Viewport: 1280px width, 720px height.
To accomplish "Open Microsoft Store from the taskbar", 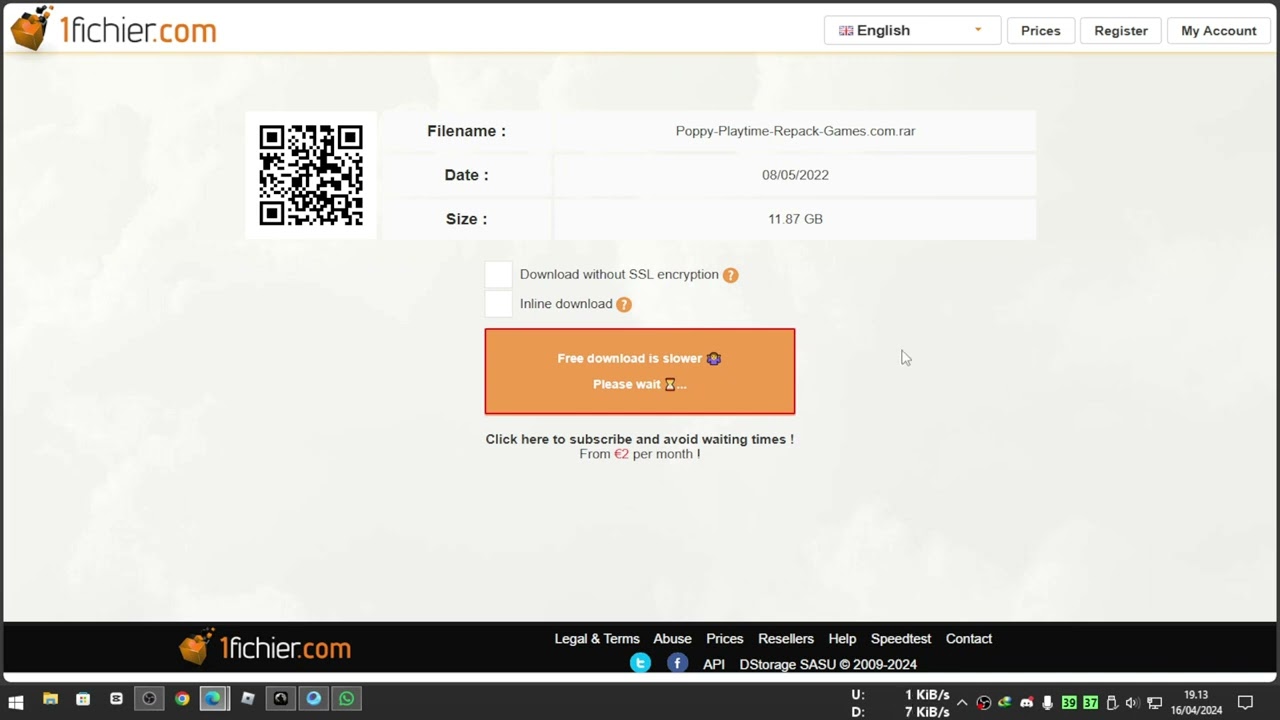I will 83,699.
